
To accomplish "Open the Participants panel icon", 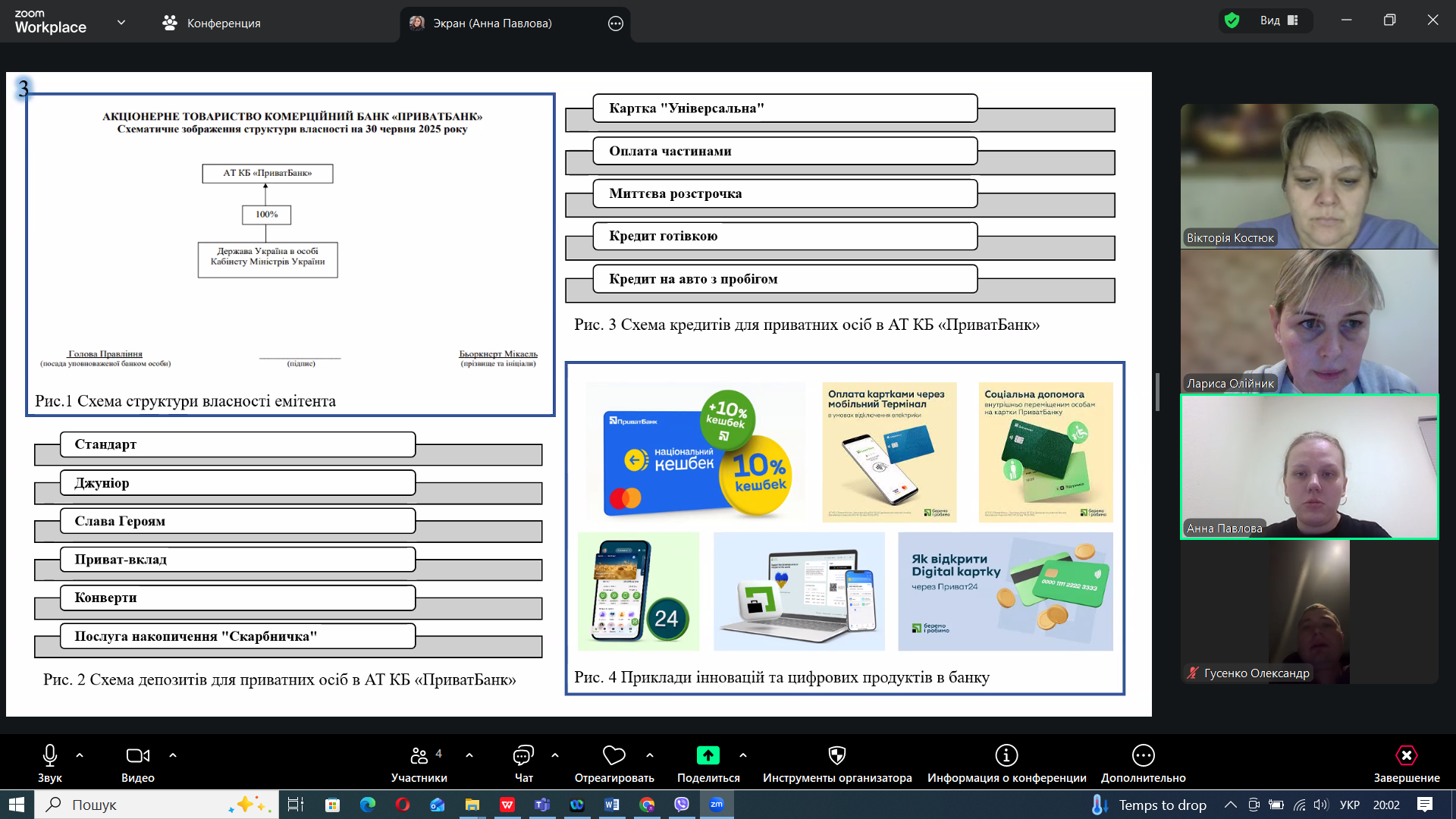I will point(419,755).
